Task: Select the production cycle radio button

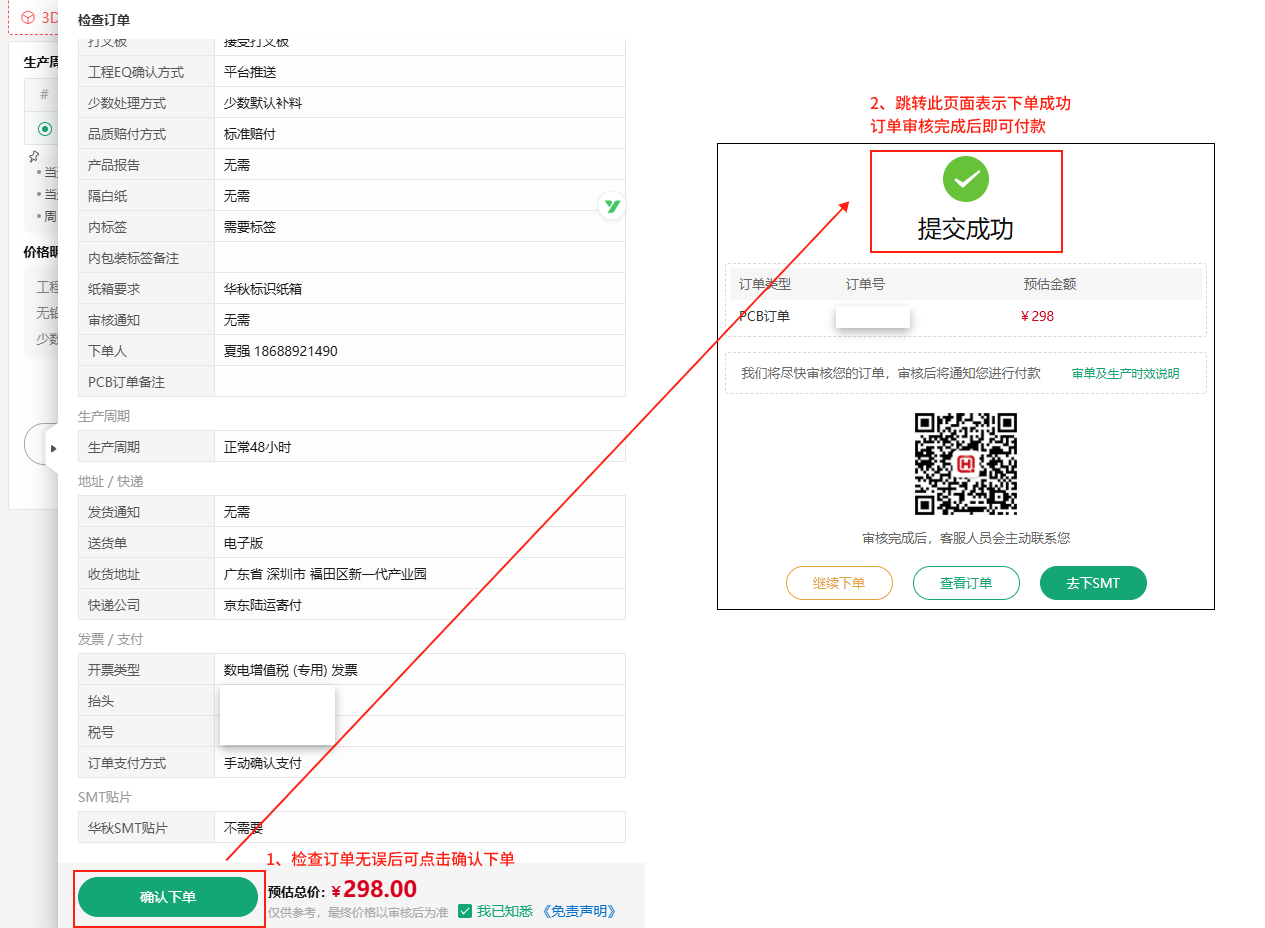Action: [x=45, y=128]
